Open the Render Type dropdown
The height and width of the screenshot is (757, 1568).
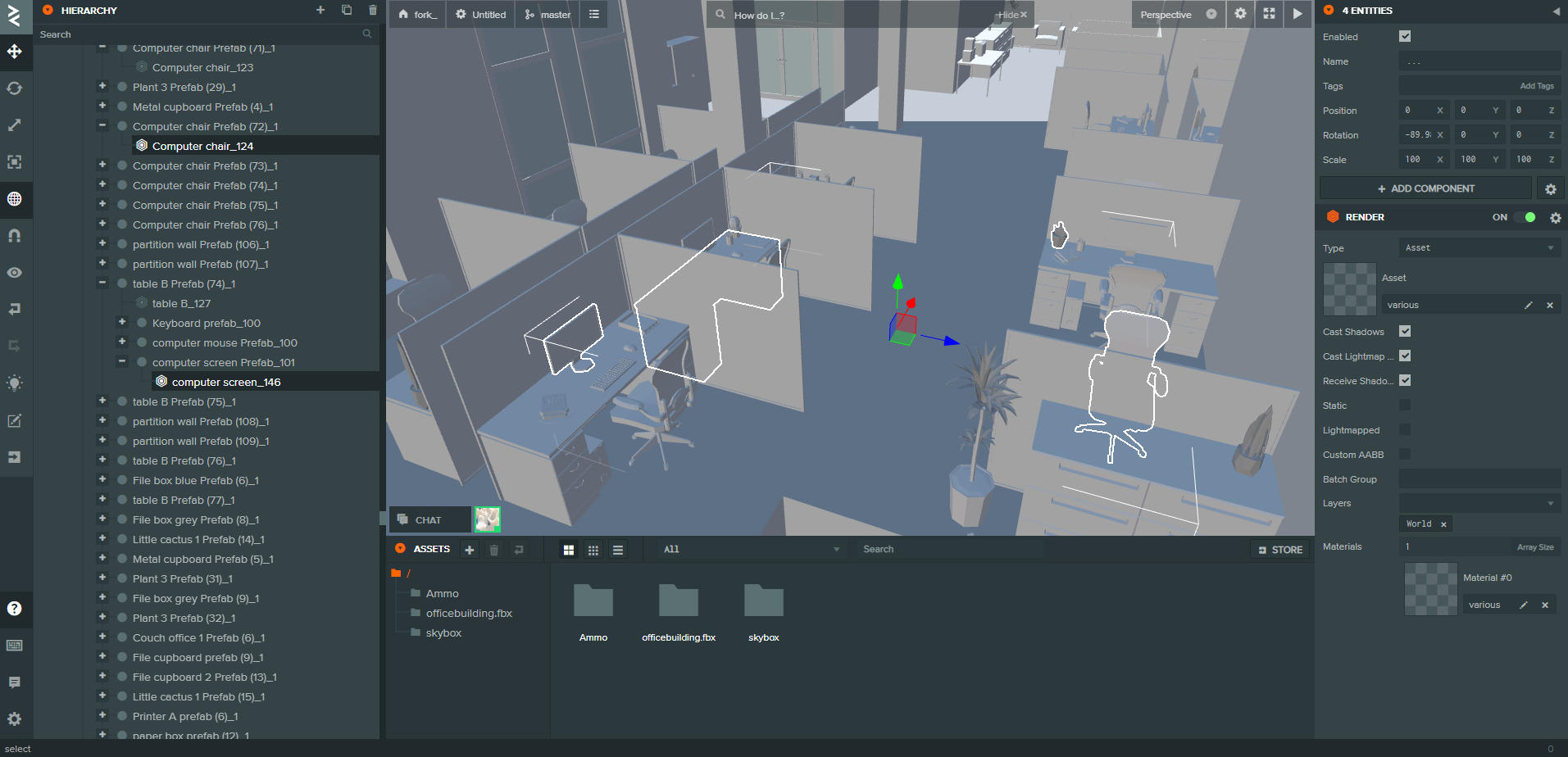1479,247
